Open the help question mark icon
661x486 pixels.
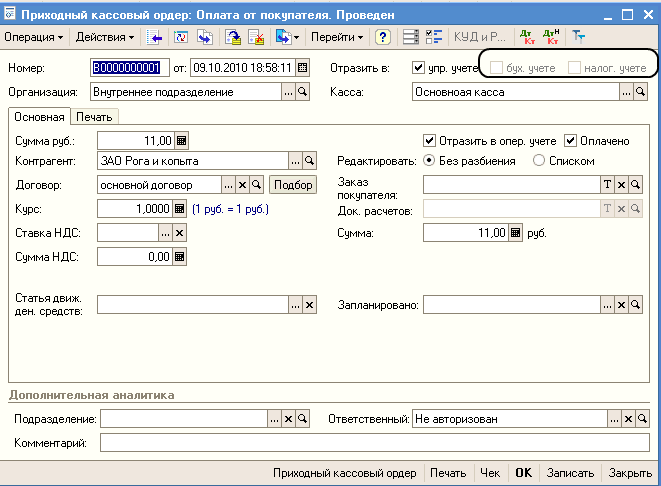click(382, 37)
